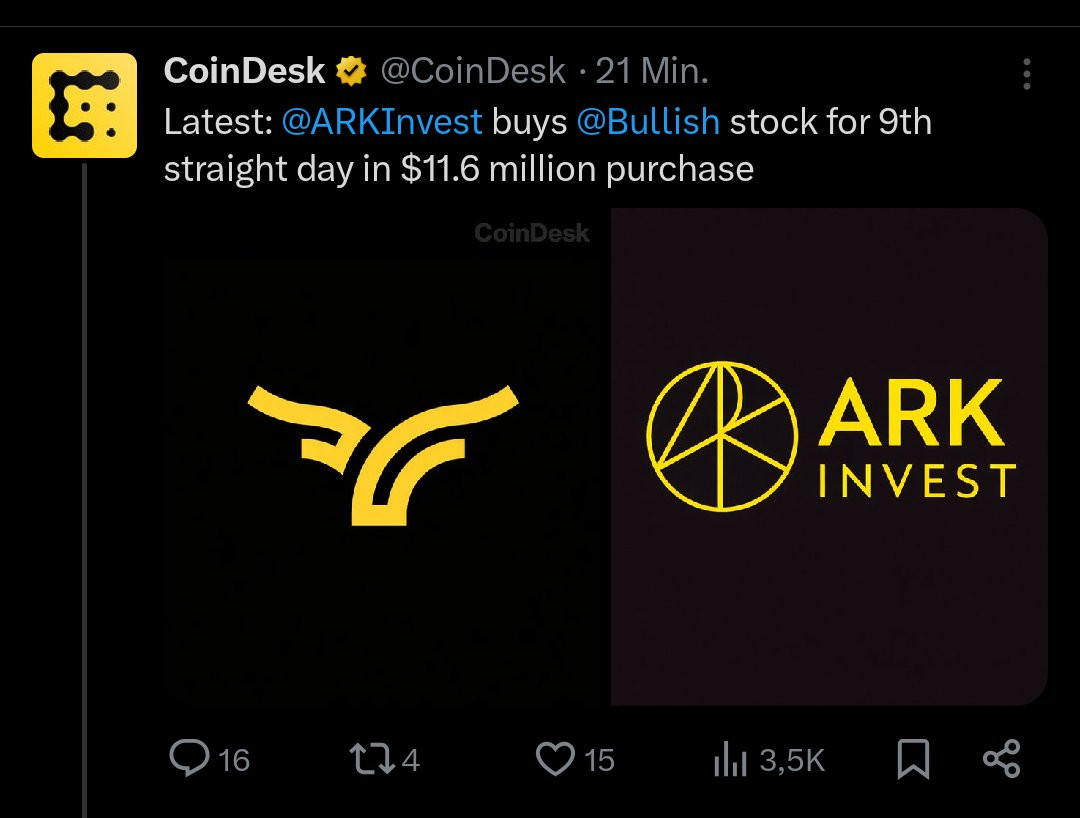Click the repost count 4
The height and width of the screenshot is (818, 1080).
tap(410, 761)
